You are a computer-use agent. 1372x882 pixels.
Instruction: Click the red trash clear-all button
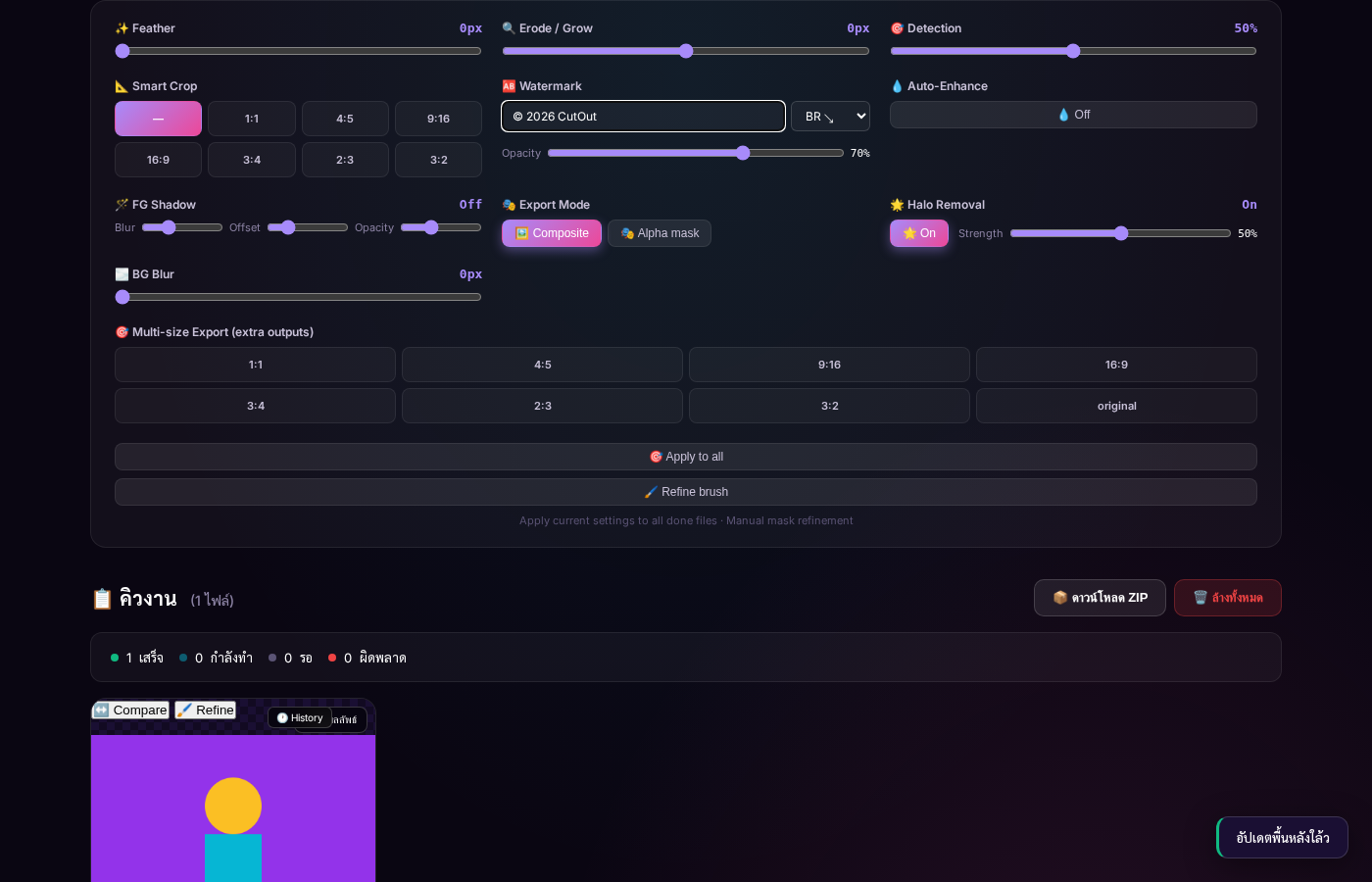(1228, 598)
